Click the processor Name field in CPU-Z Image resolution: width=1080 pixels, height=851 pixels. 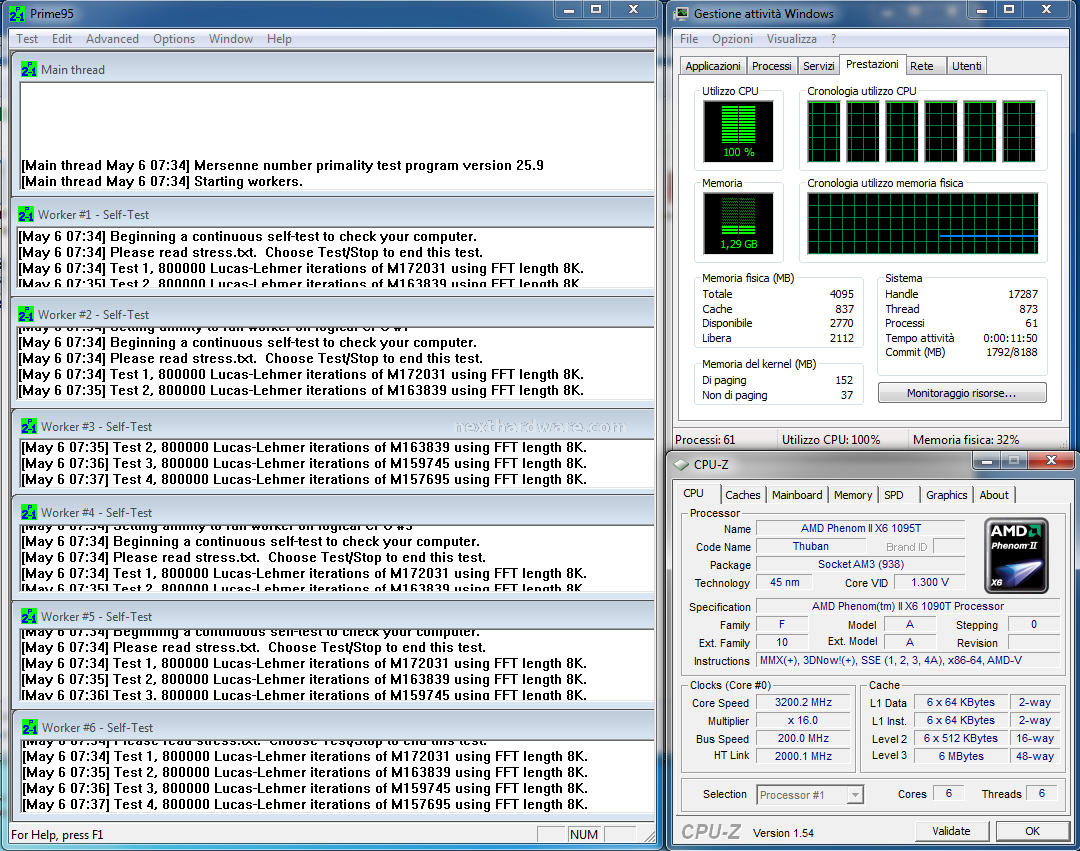(x=860, y=529)
